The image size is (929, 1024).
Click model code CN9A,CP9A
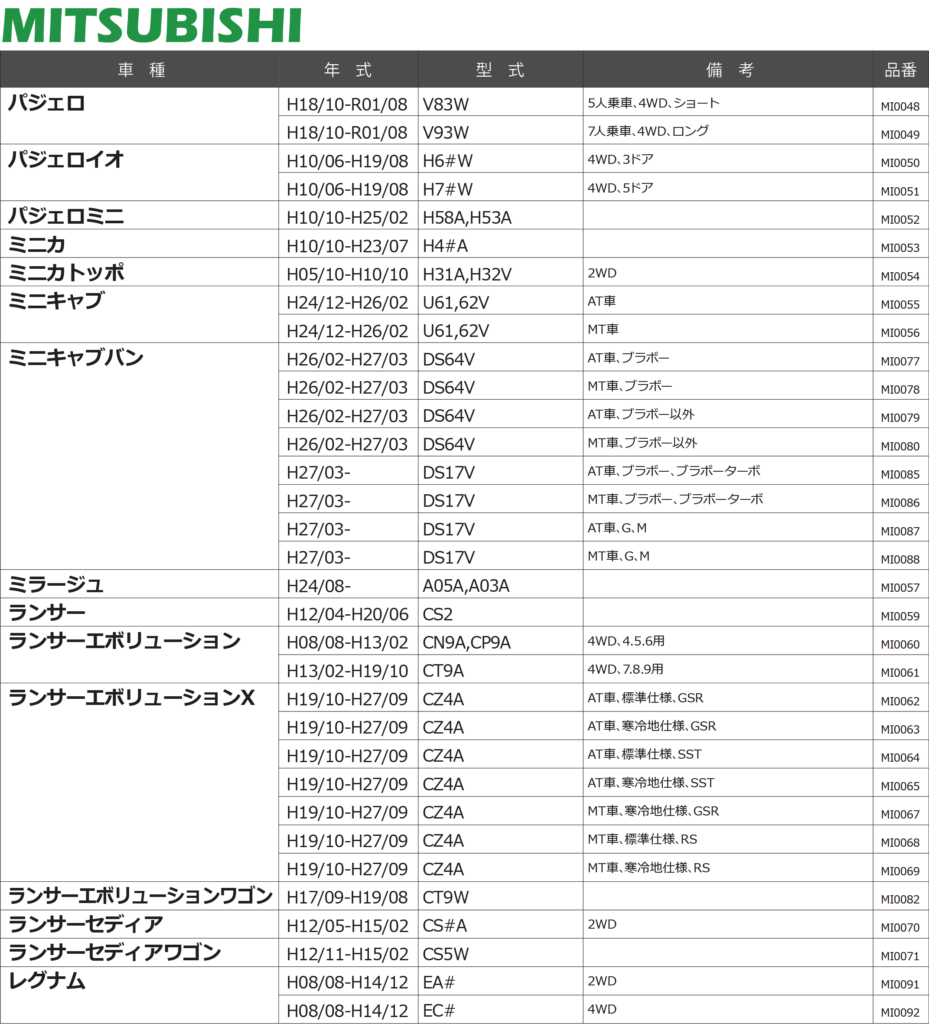(466, 643)
